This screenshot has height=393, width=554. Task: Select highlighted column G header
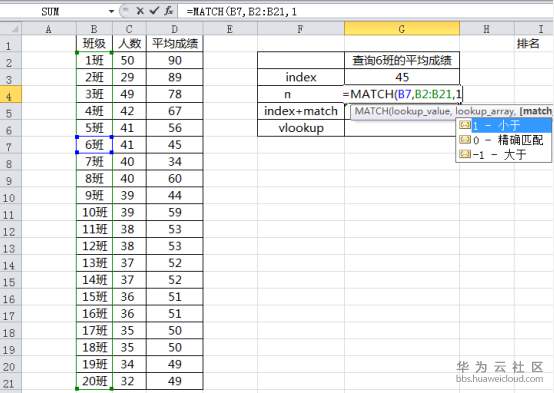pyautogui.click(x=402, y=29)
